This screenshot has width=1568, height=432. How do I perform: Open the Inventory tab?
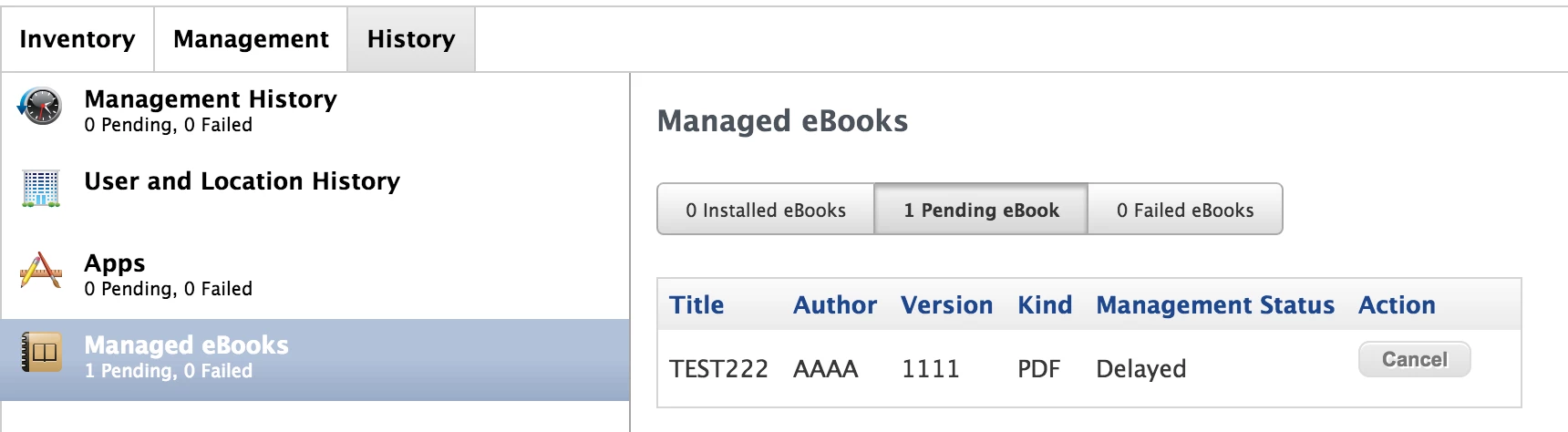pyautogui.click(x=77, y=39)
